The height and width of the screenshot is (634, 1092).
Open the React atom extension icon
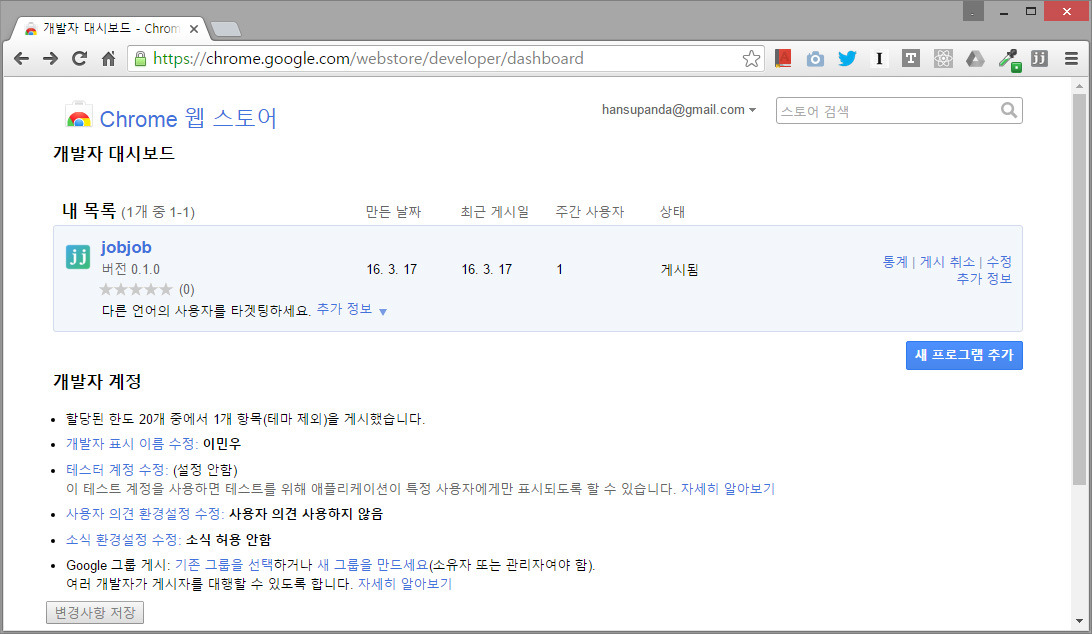pos(943,59)
